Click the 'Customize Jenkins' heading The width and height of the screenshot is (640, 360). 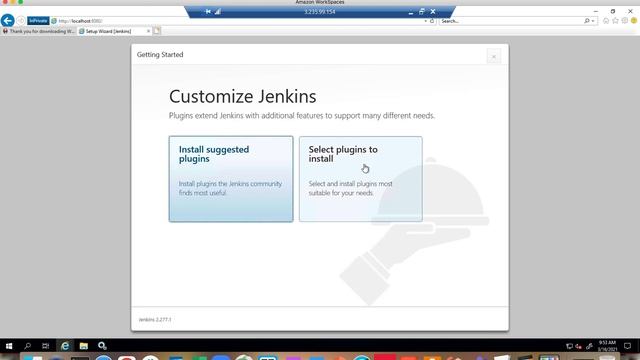point(242,97)
